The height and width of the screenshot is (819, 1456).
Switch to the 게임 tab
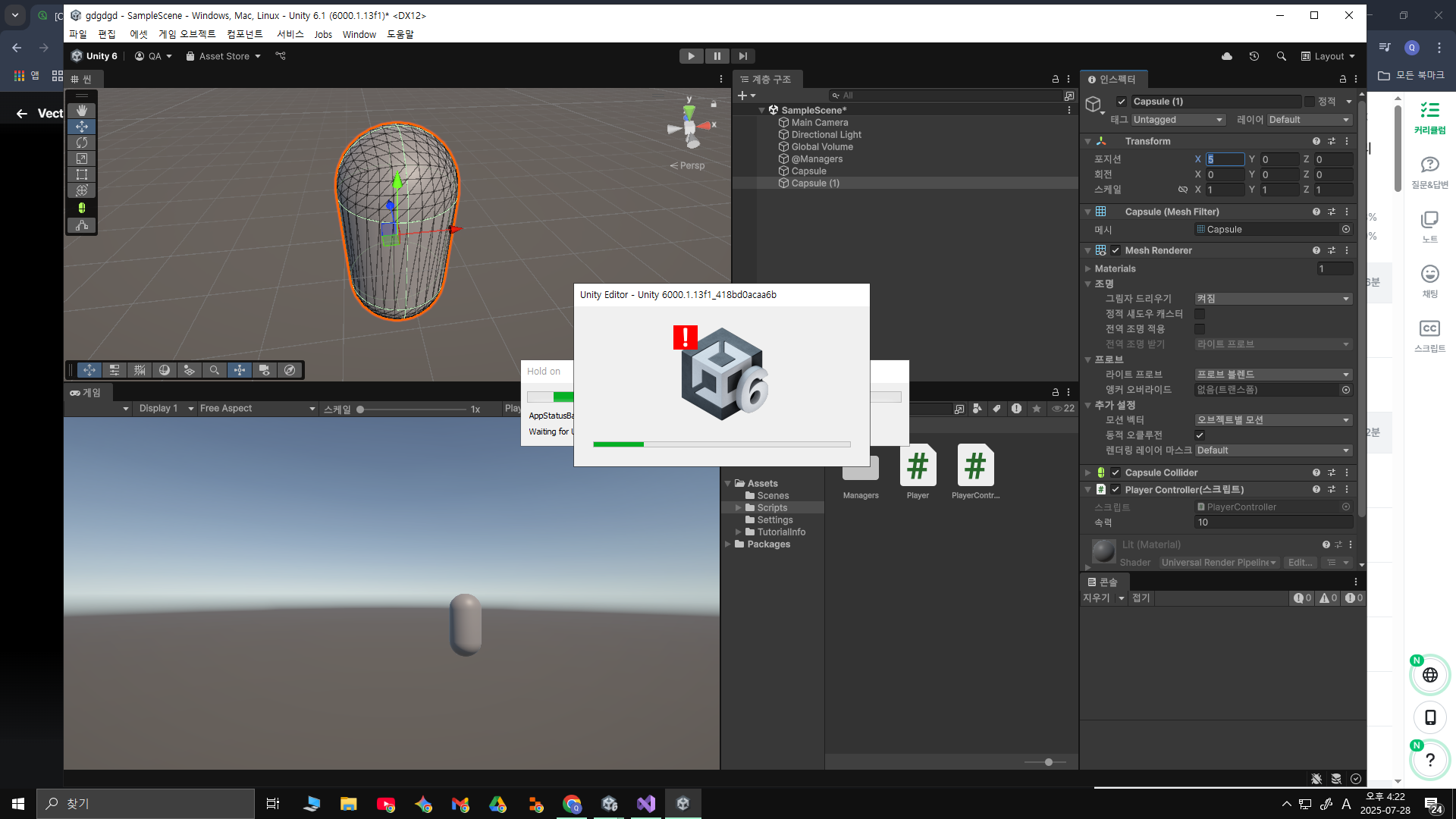(x=86, y=393)
